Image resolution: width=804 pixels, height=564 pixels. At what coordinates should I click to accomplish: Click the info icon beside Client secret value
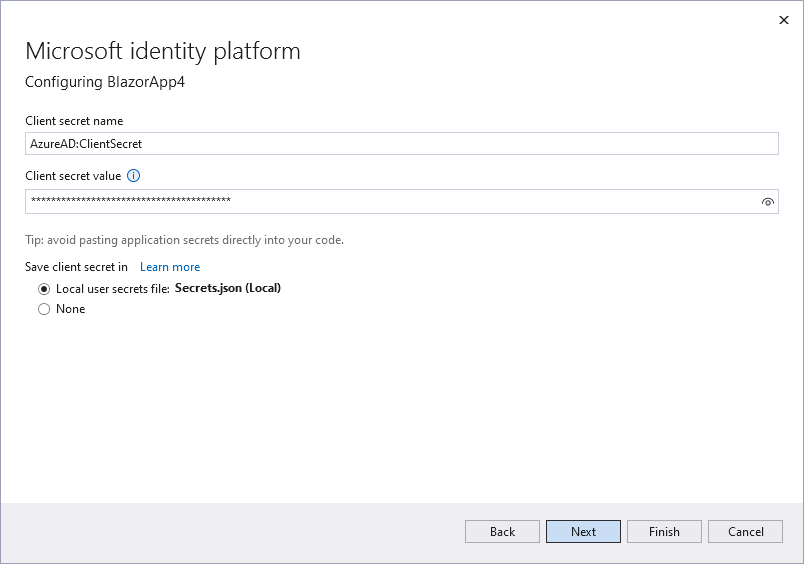coord(133,176)
